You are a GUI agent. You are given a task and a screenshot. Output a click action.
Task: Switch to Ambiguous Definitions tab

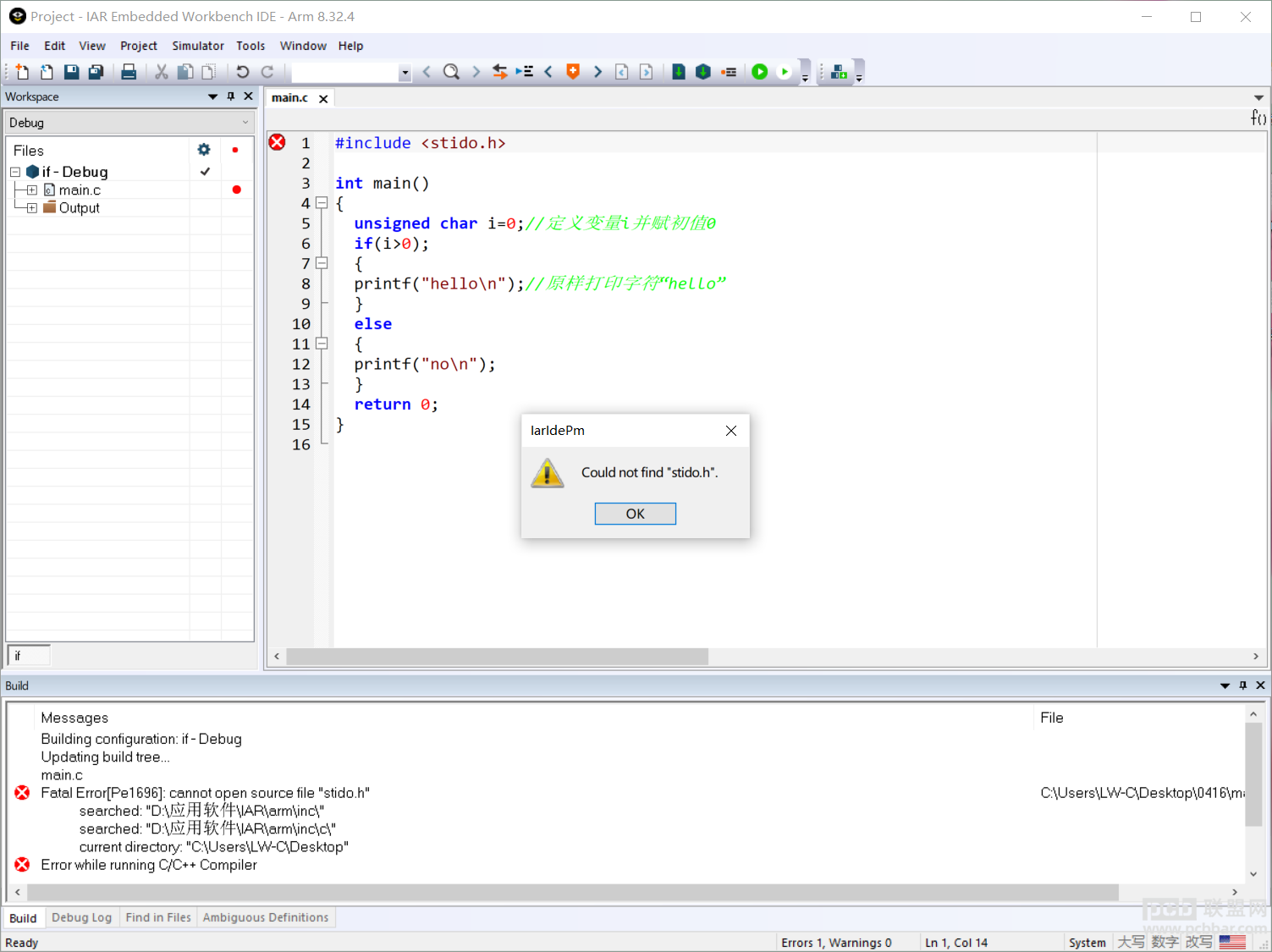coord(266,917)
